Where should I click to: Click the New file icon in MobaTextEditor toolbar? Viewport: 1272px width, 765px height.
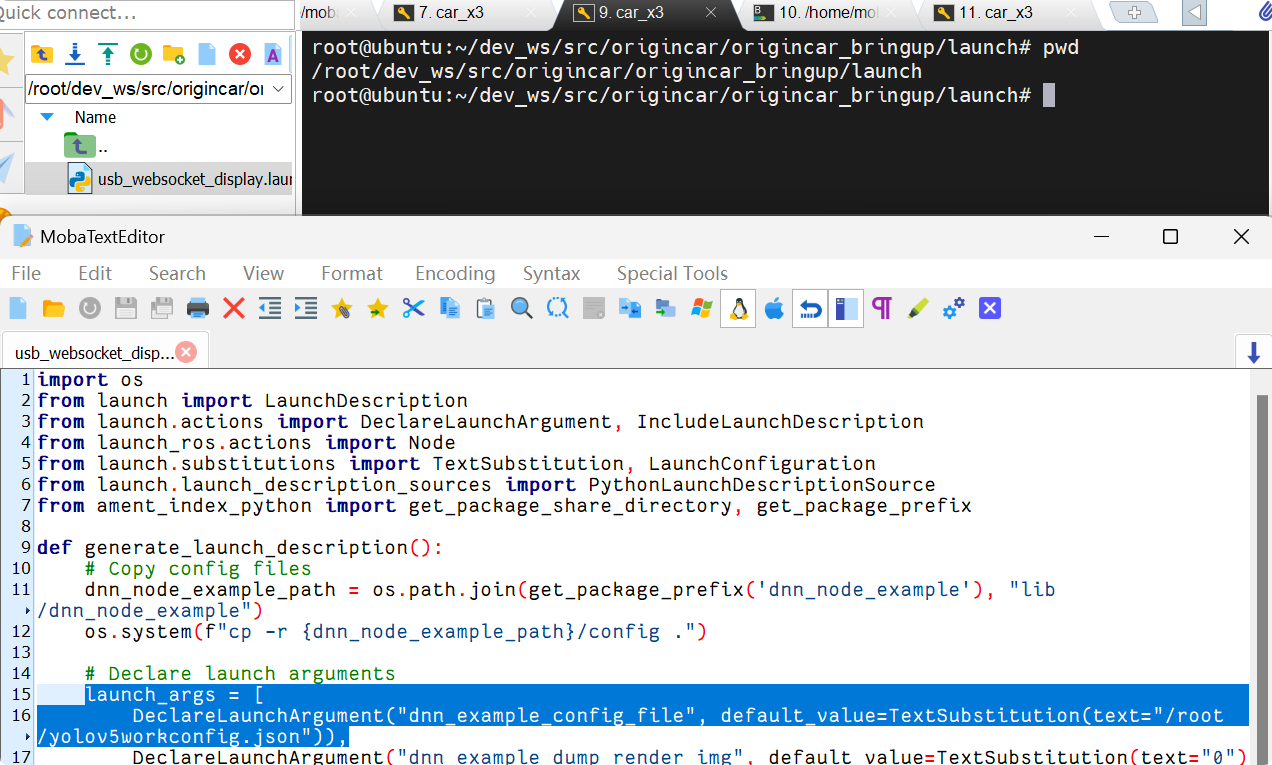pyautogui.click(x=18, y=308)
